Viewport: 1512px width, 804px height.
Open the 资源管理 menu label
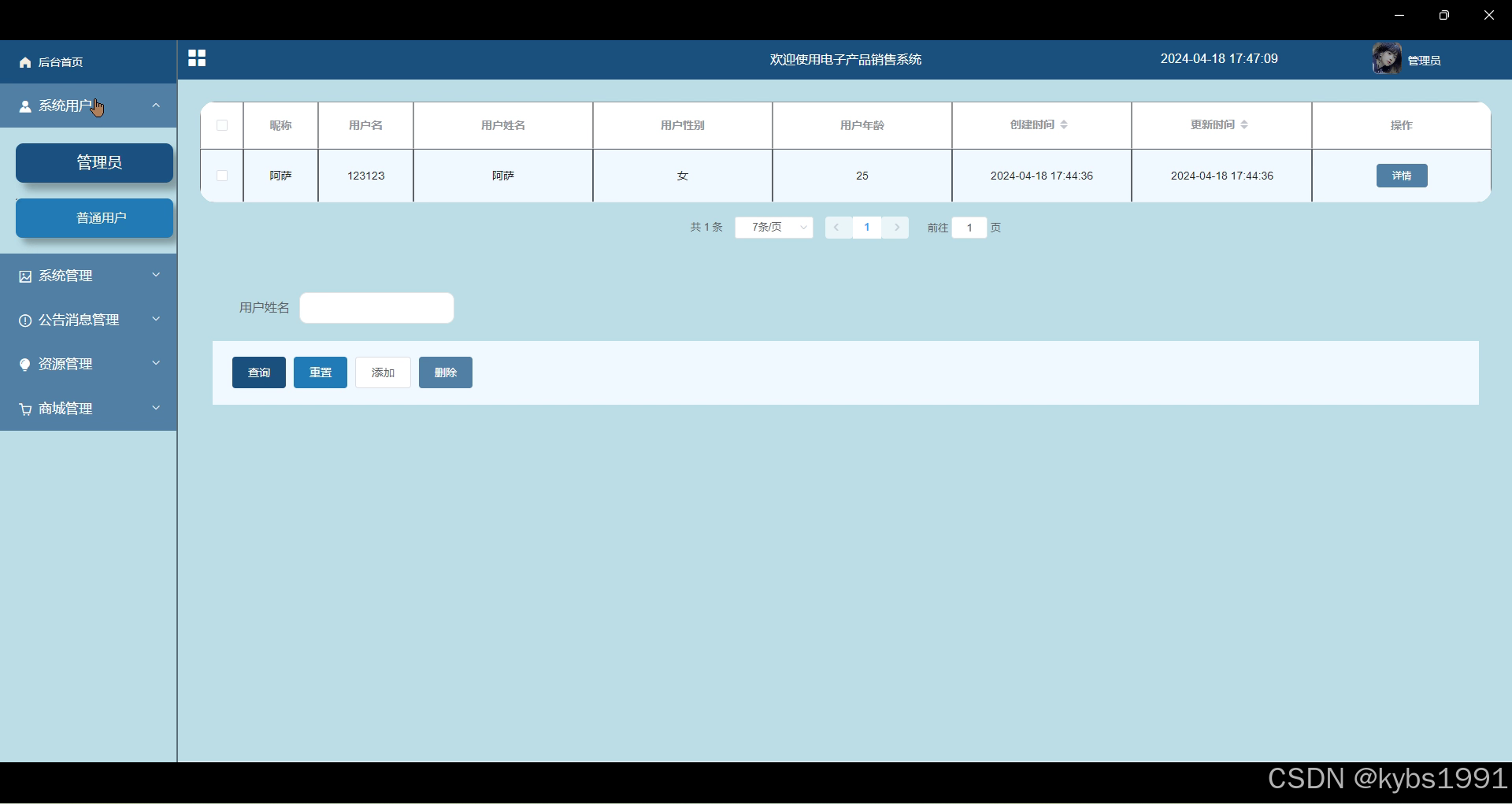point(66,365)
